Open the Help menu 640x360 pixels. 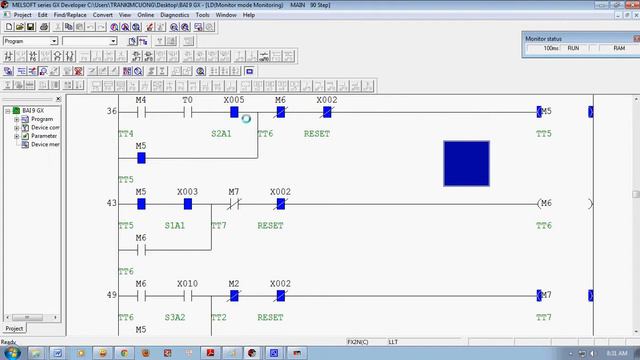point(249,15)
